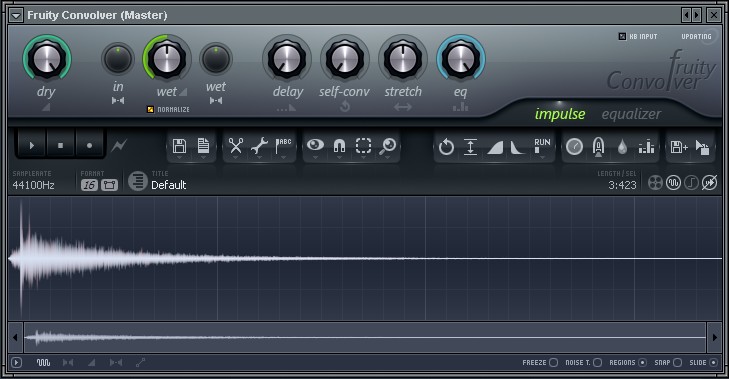Click the normalize vertical arrows icon
The image size is (729, 379).
[x=471, y=147]
